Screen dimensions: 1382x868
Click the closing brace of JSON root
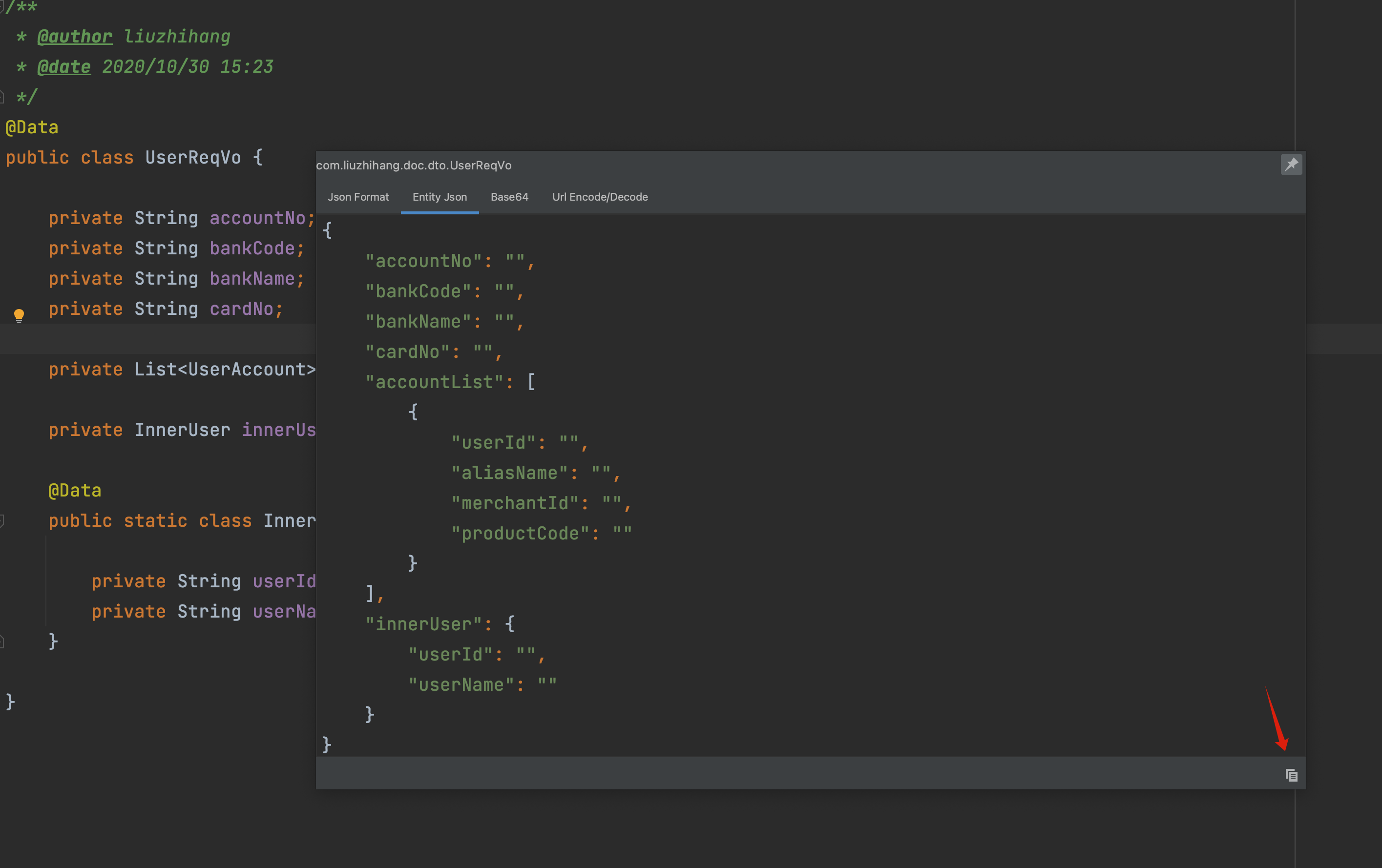[x=327, y=744]
